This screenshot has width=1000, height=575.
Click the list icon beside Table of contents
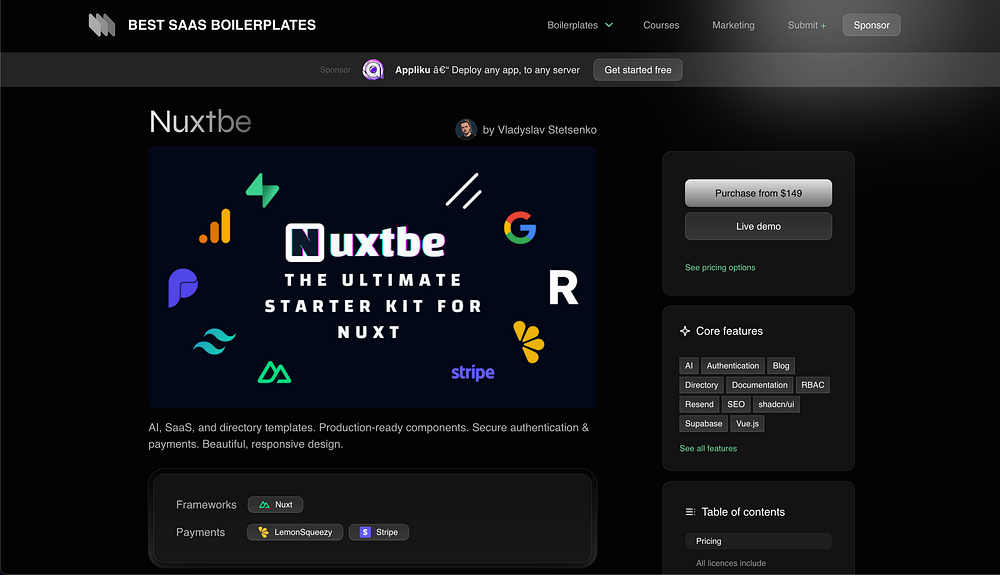[690, 512]
